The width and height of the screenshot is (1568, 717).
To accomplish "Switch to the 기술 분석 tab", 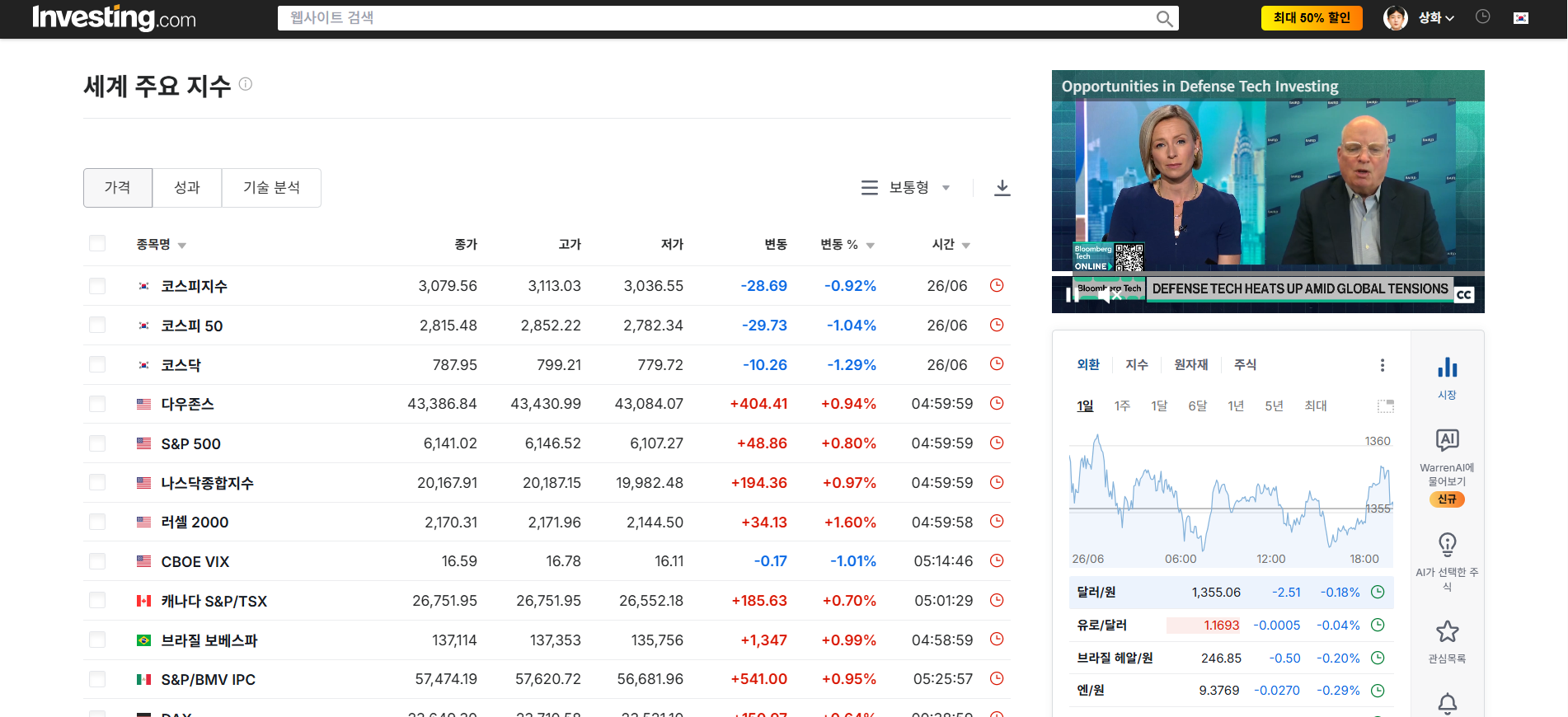I will coord(271,188).
